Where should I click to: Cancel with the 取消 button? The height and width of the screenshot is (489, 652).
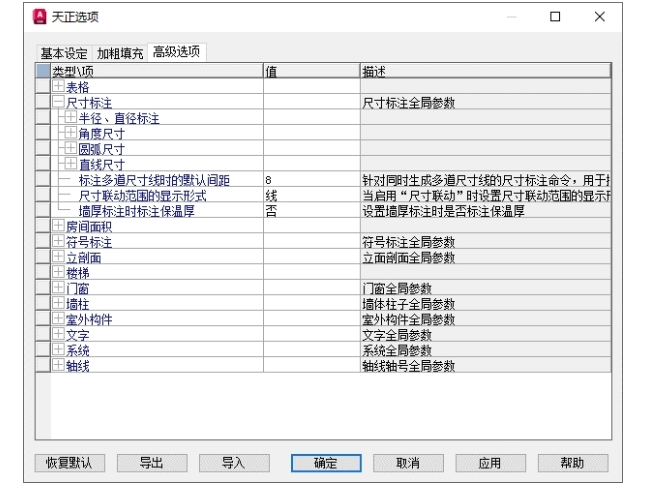tap(408, 463)
